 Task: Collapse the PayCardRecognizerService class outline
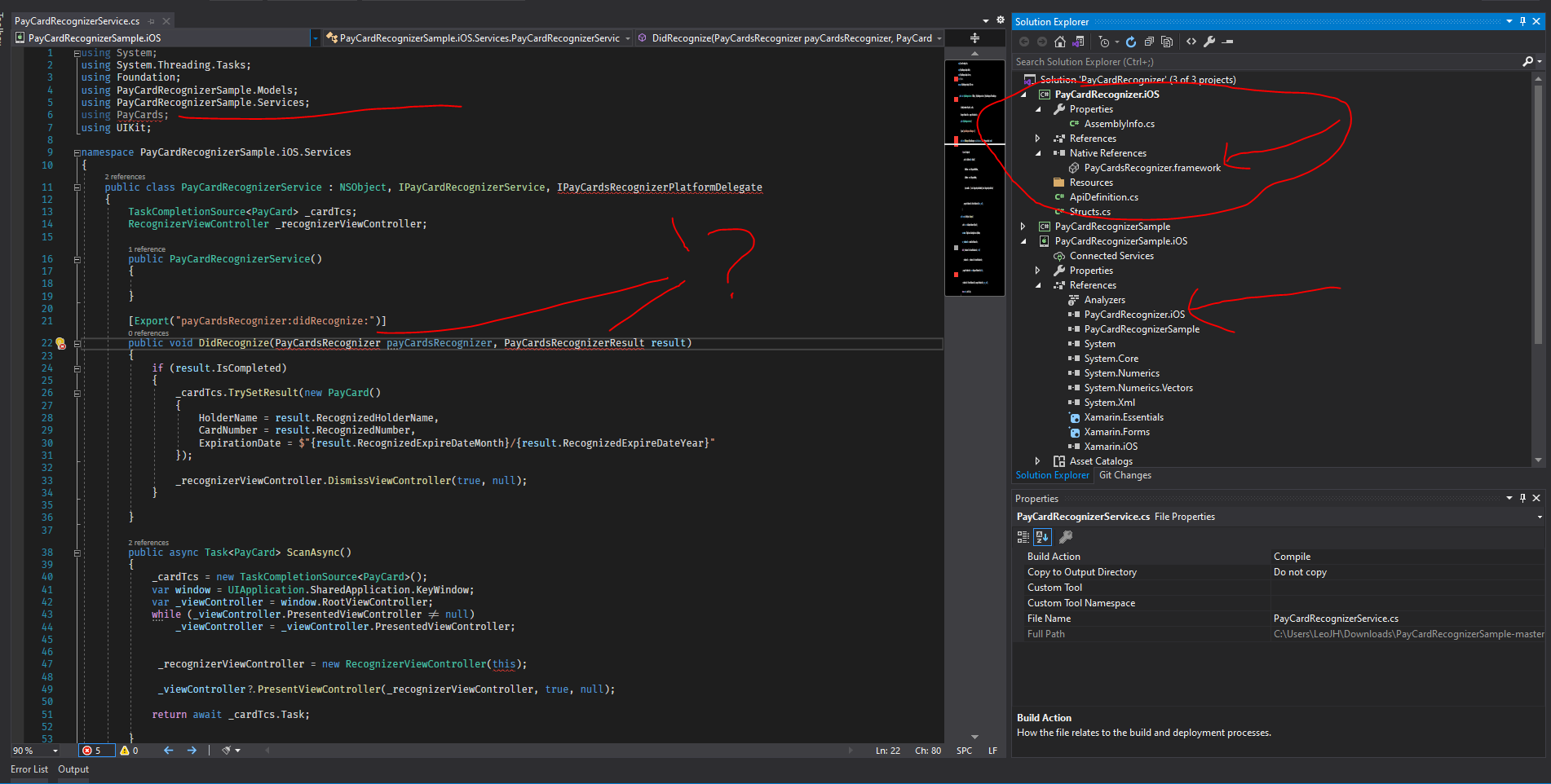[77, 187]
